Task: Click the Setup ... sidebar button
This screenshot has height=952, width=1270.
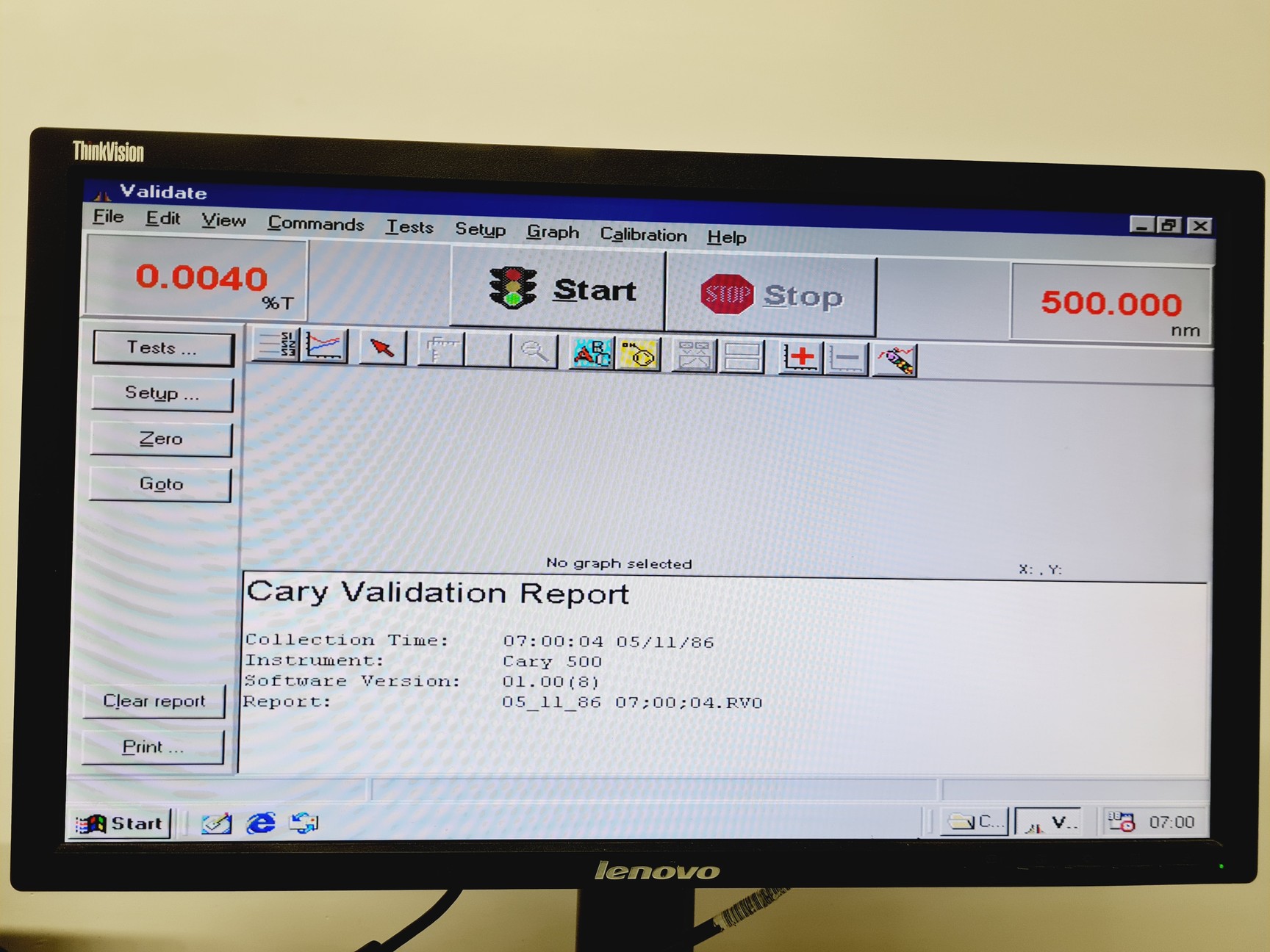Action: point(162,394)
